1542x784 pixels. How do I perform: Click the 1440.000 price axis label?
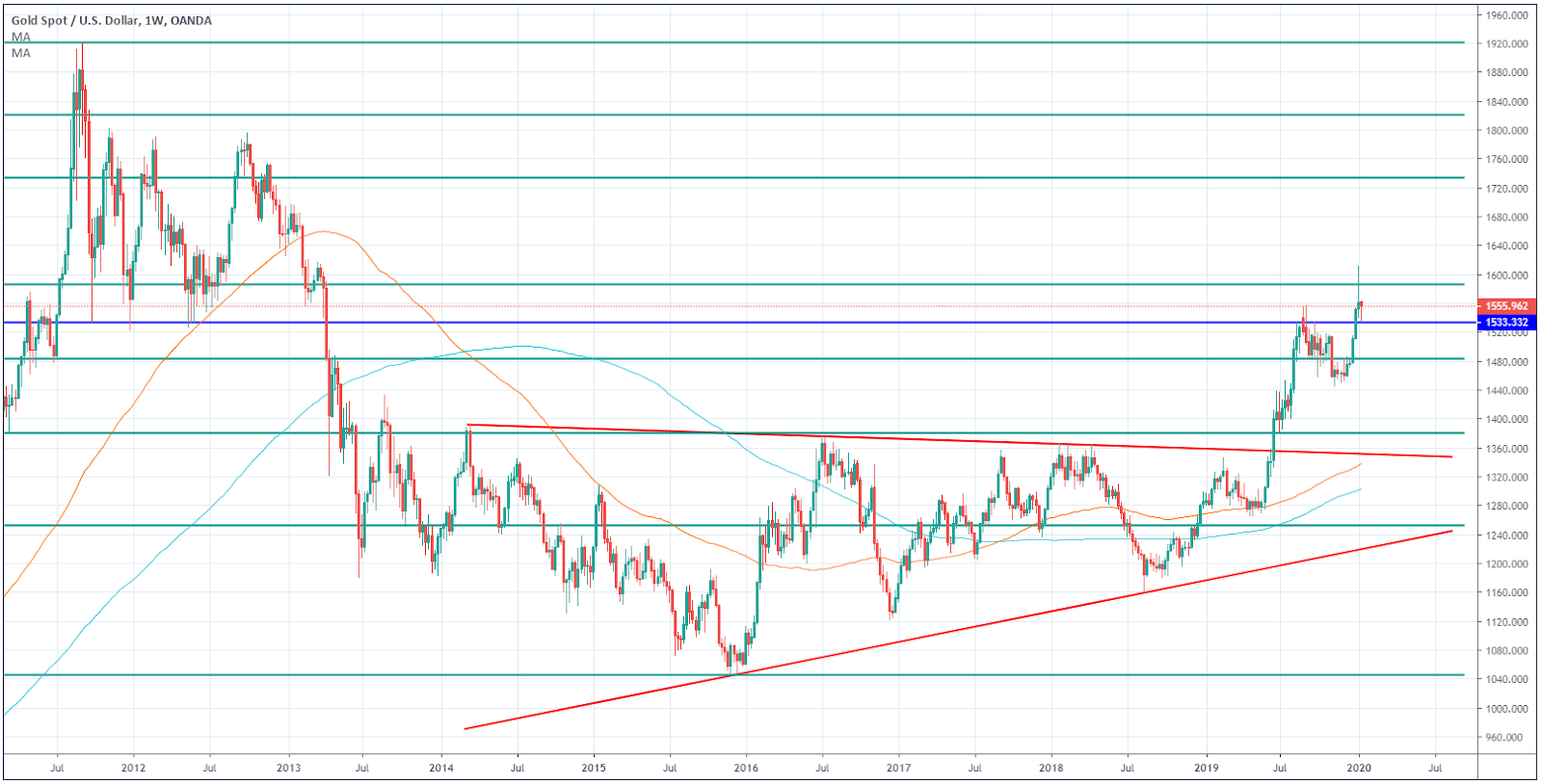(1506, 391)
